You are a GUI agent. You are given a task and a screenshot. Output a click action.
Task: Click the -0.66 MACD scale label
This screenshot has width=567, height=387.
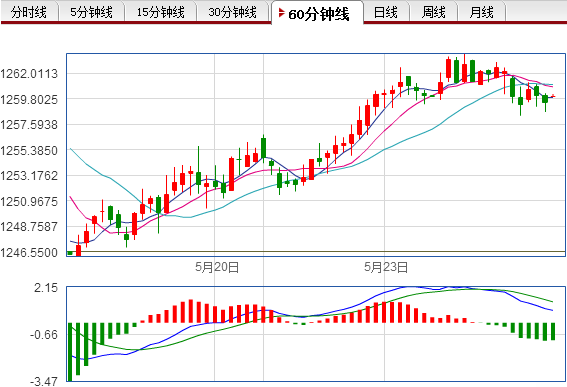(44, 335)
